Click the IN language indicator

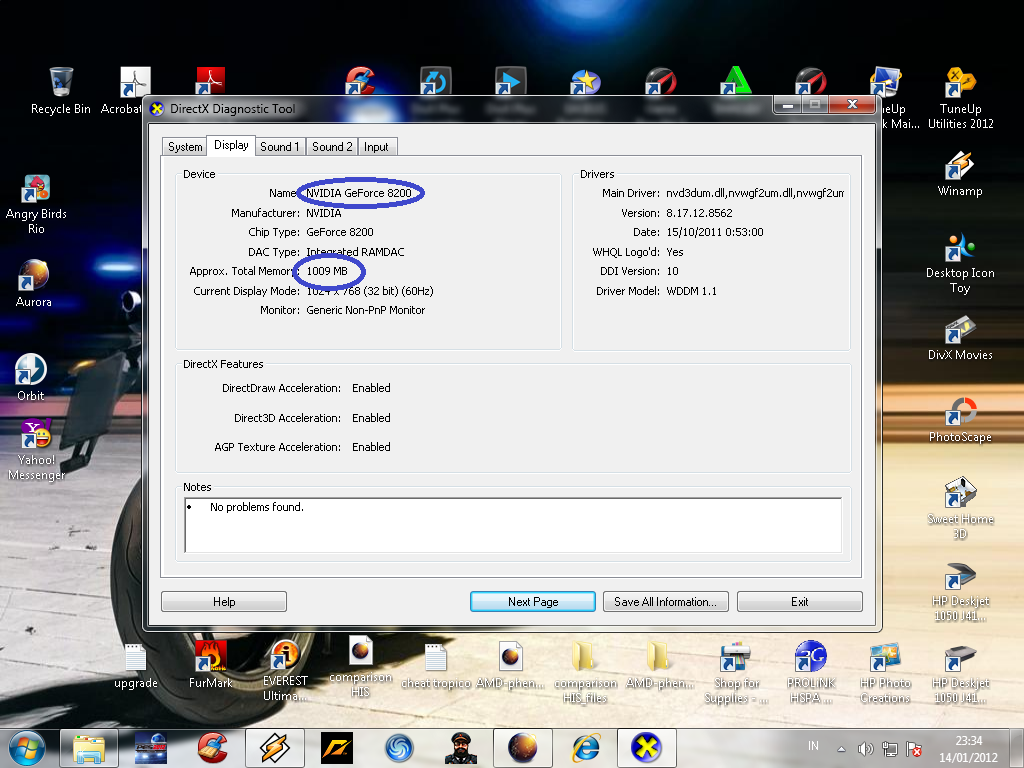click(813, 746)
